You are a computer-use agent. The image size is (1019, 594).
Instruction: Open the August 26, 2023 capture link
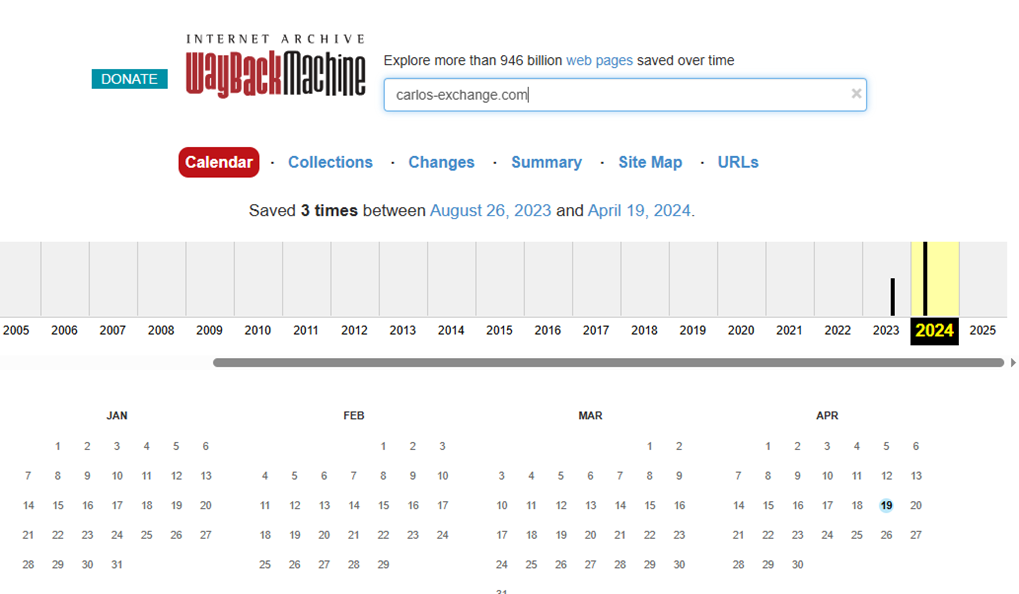pyautogui.click(x=490, y=211)
